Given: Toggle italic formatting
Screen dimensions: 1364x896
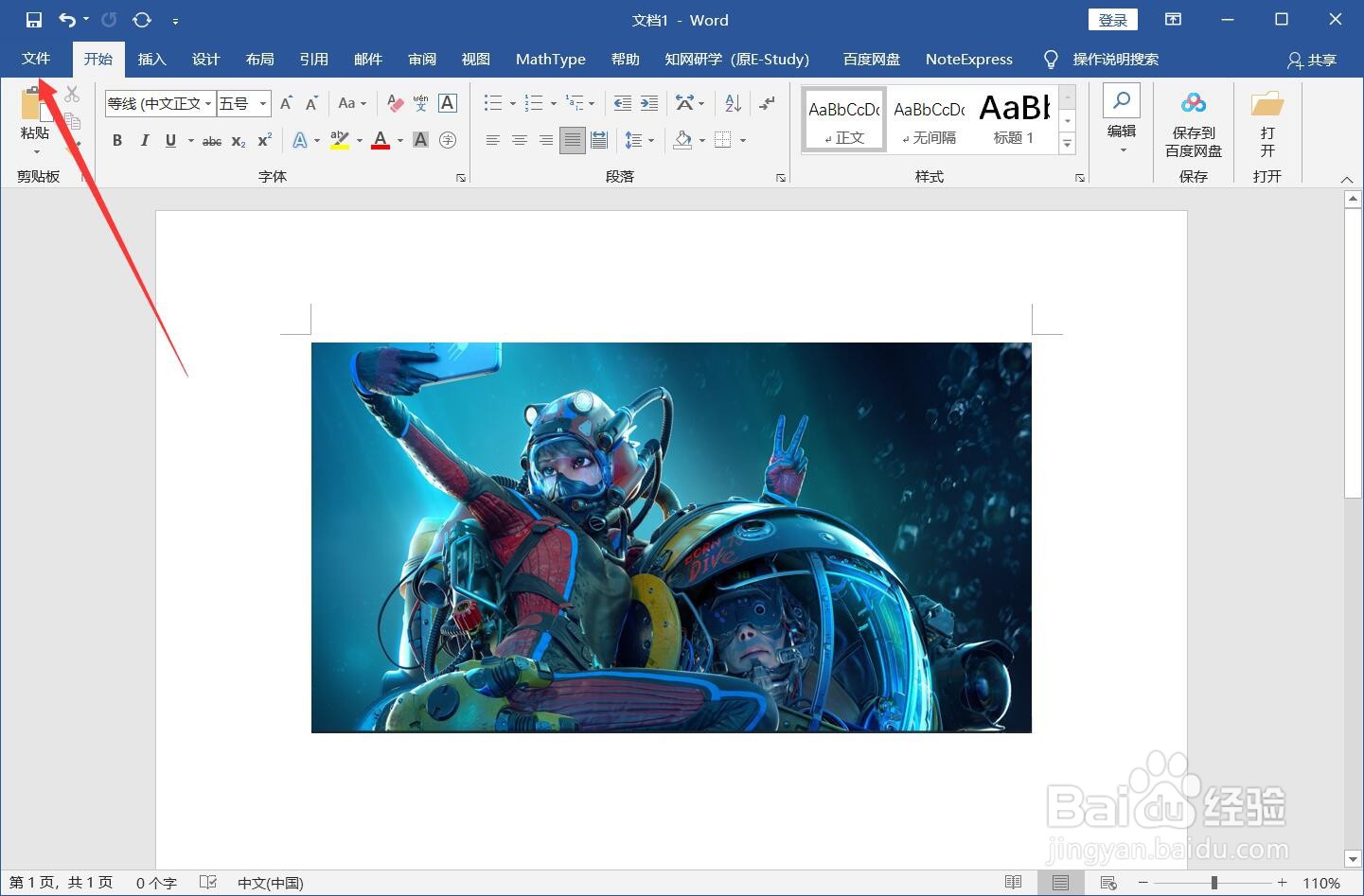Looking at the screenshot, I should pyautogui.click(x=144, y=141).
